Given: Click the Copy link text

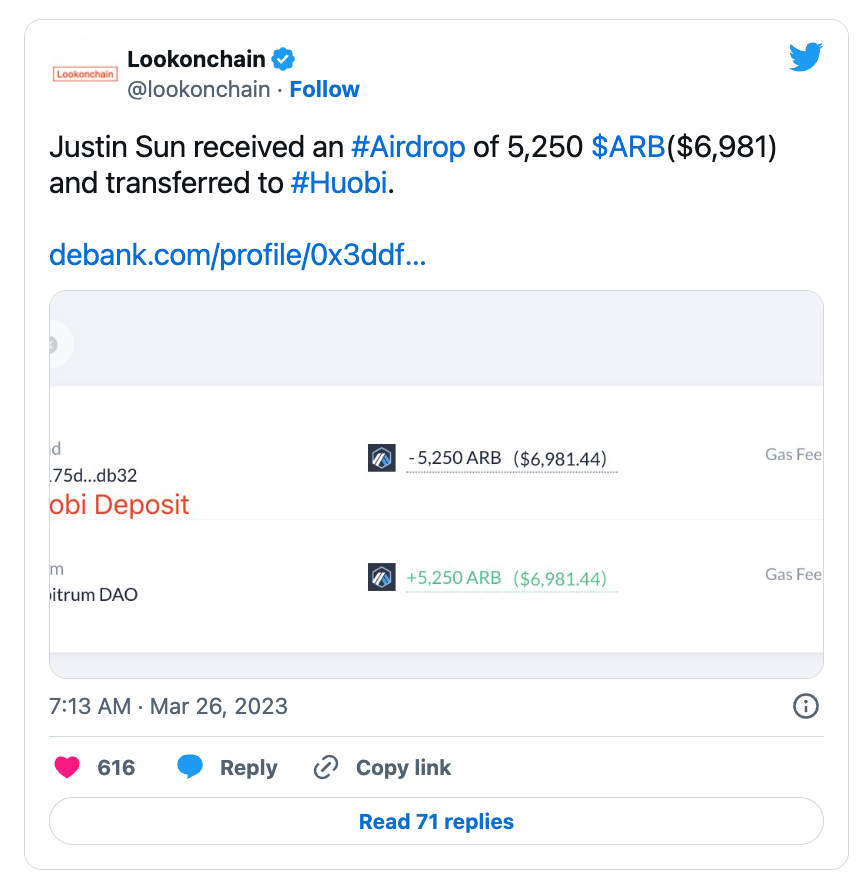Looking at the screenshot, I should point(403,768).
